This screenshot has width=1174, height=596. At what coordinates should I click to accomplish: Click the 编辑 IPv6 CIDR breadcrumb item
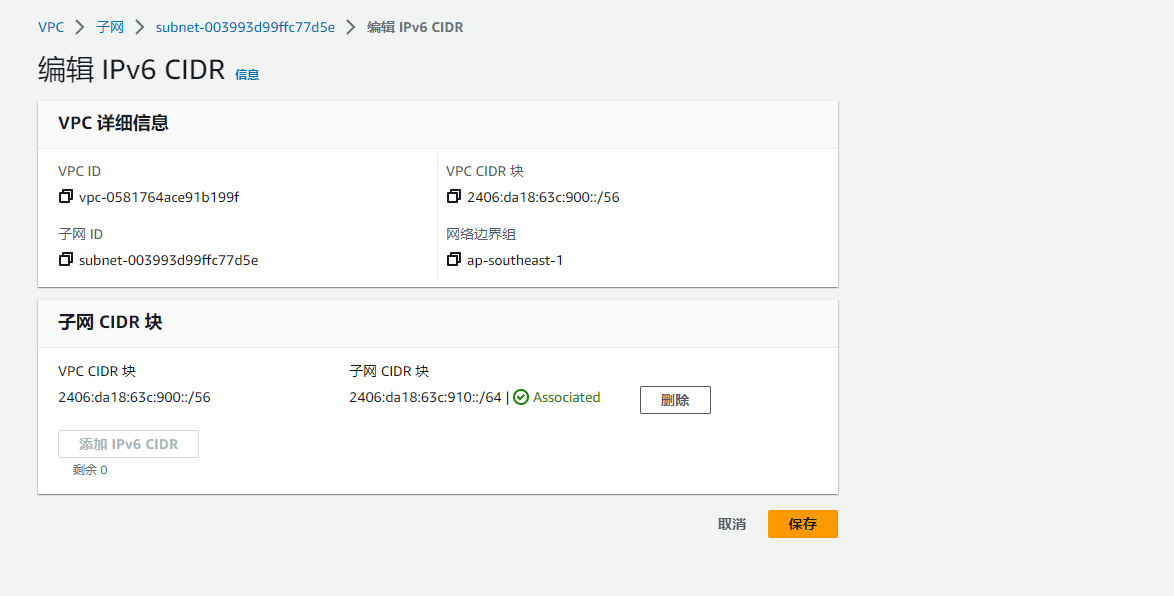click(x=415, y=27)
